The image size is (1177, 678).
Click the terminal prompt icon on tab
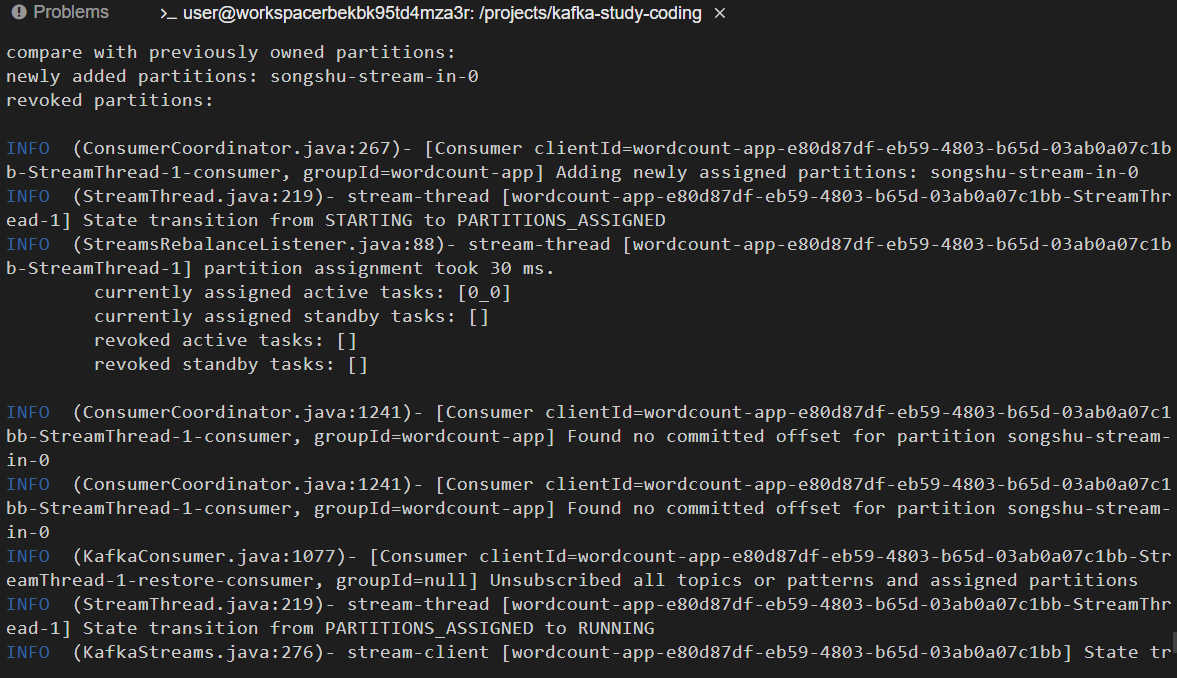coord(168,14)
